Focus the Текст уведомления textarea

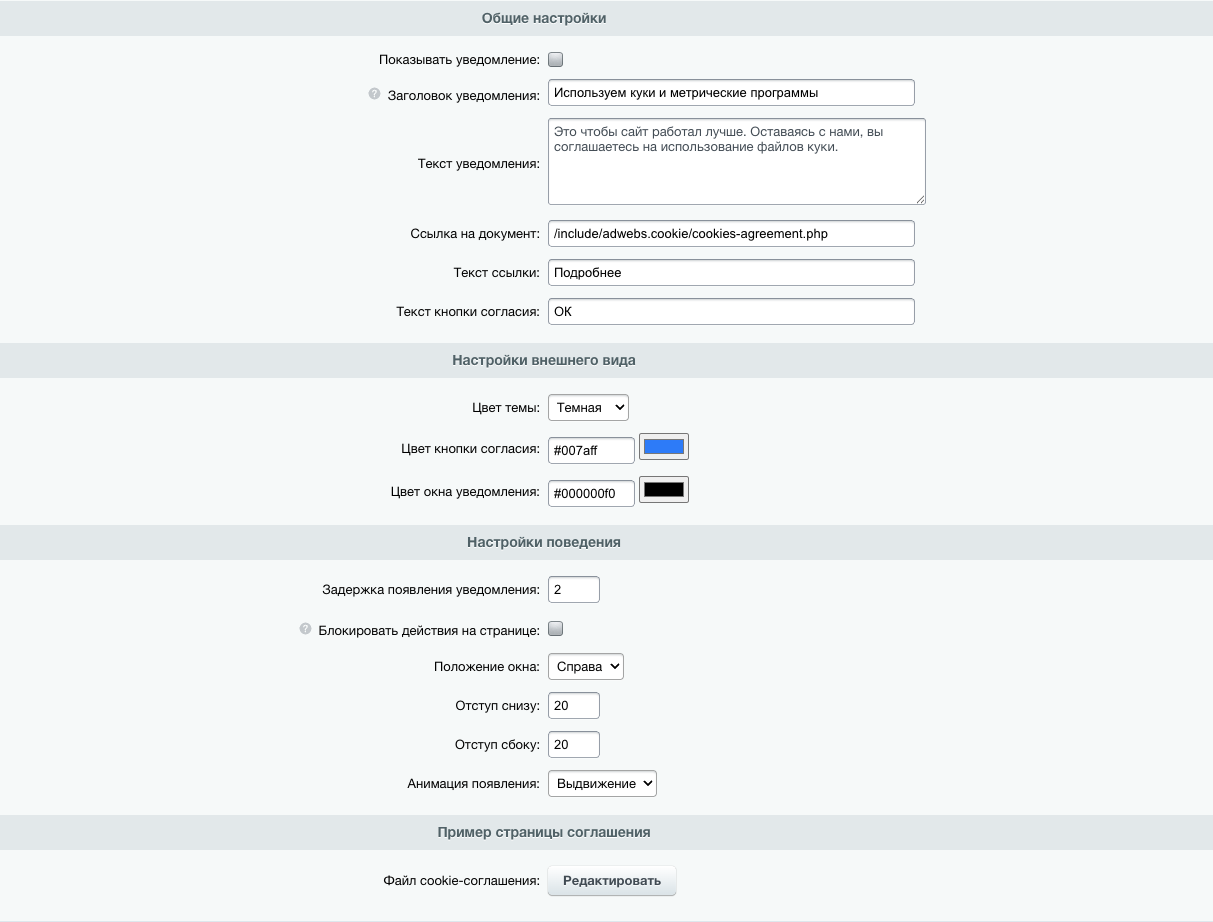click(736, 162)
